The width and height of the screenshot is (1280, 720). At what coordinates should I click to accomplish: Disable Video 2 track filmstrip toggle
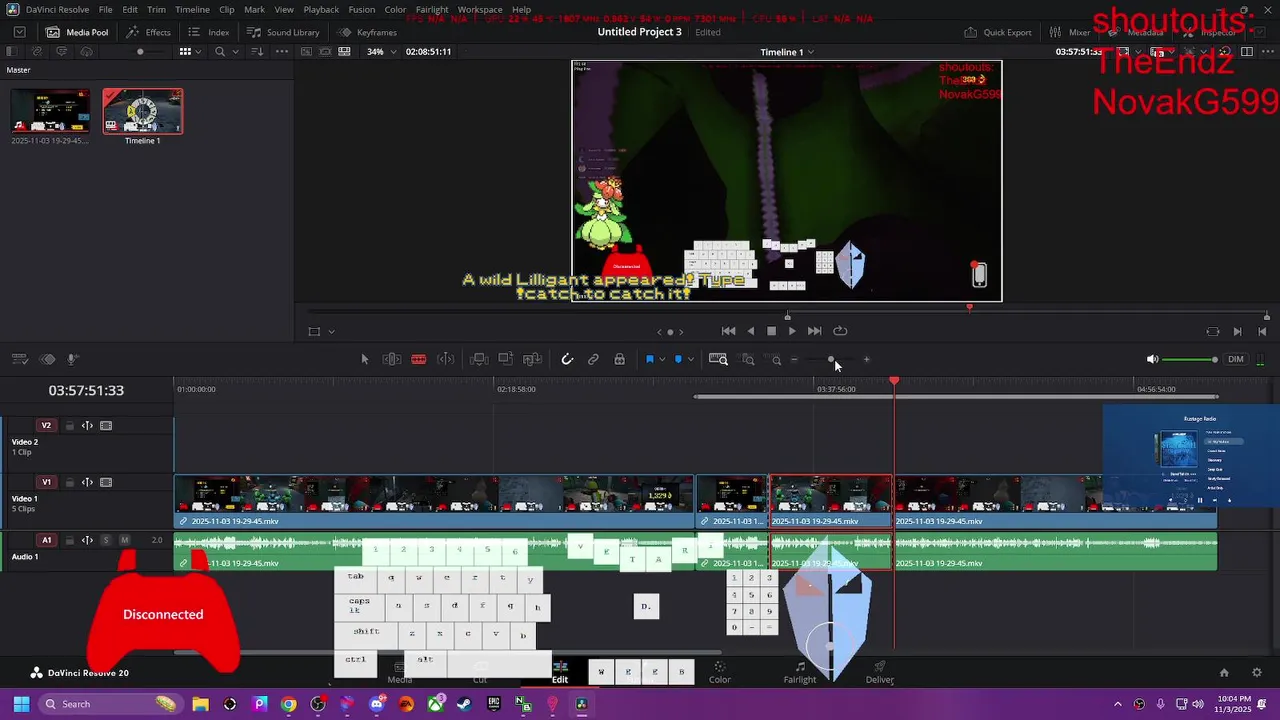click(x=106, y=426)
